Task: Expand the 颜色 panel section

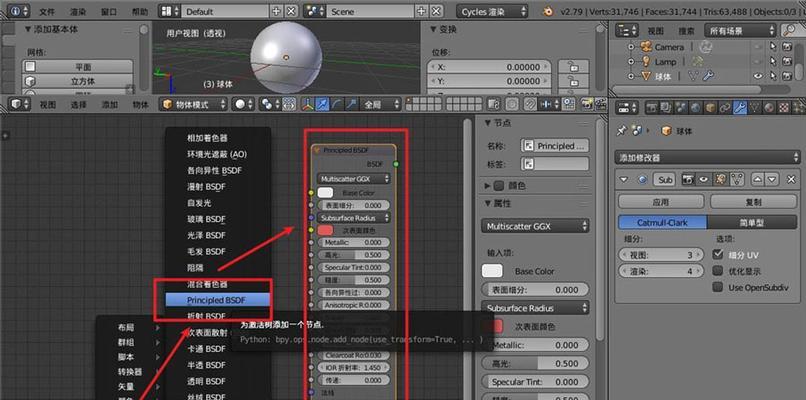Action: pyautogui.click(x=488, y=186)
